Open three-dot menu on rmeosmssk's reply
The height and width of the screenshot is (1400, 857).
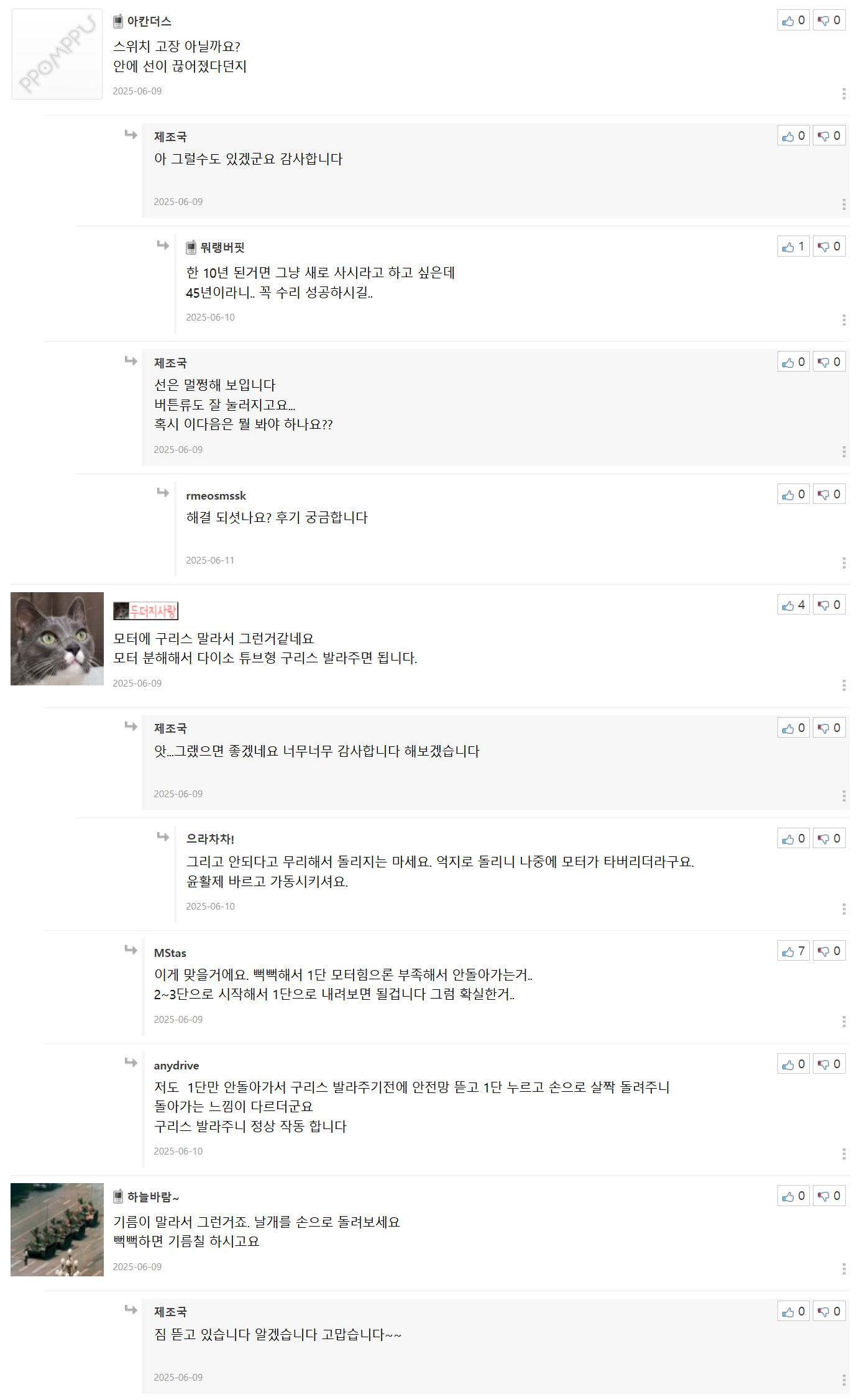(x=843, y=563)
